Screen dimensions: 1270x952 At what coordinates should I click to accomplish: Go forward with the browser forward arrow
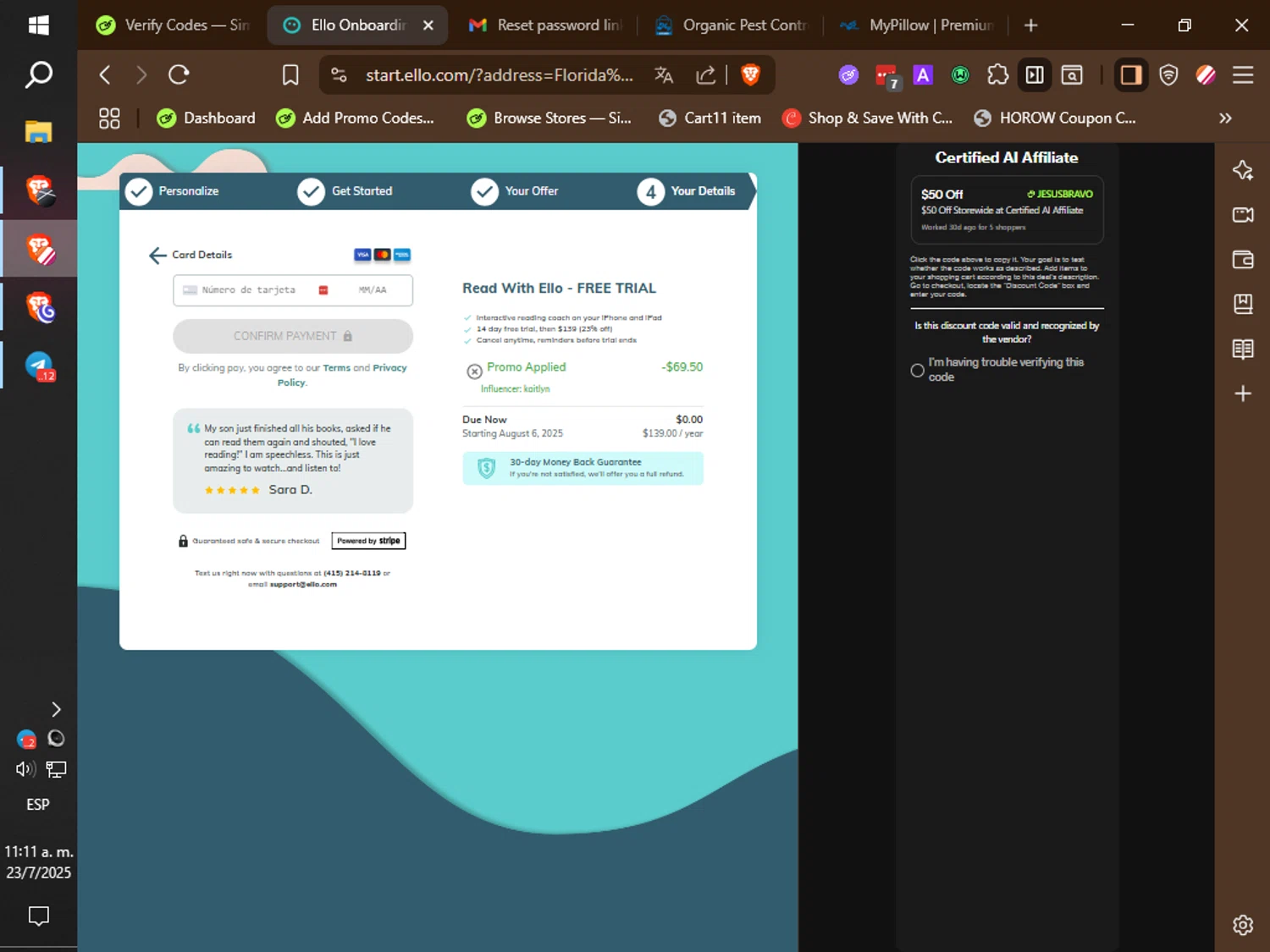point(141,75)
